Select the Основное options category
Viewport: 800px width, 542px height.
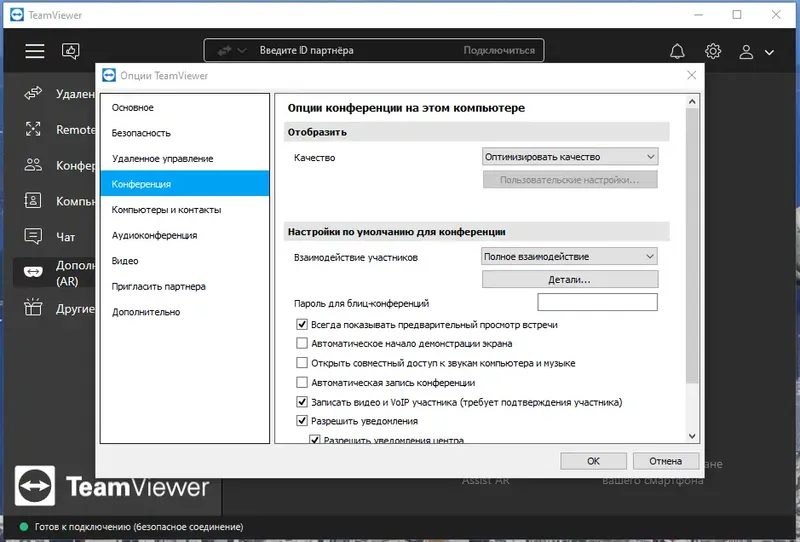(185, 107)
